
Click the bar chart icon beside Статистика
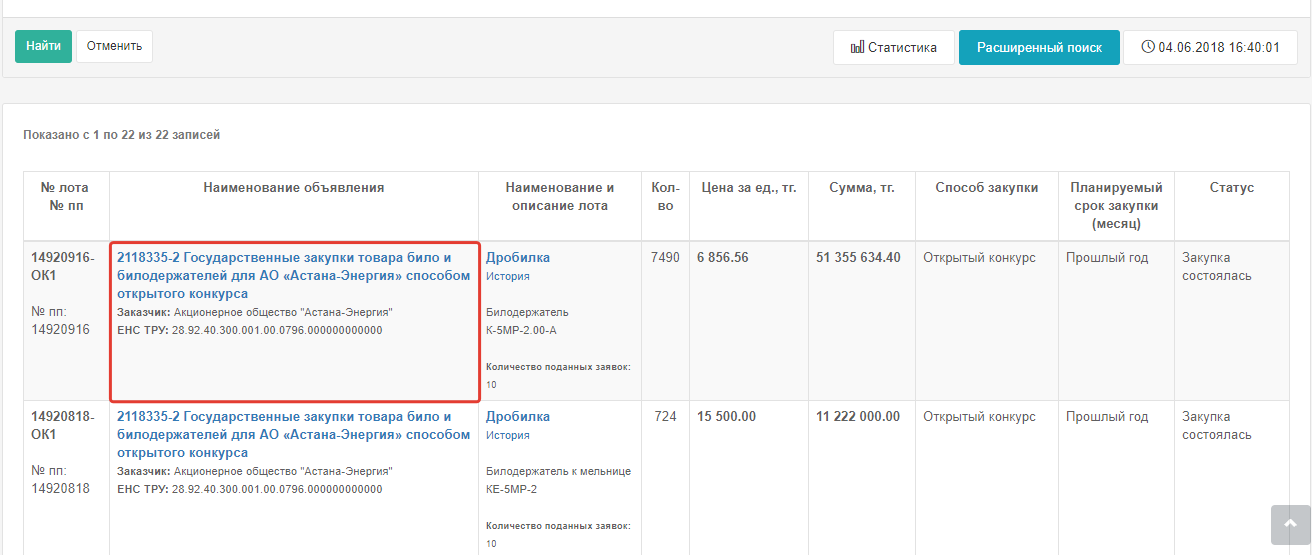857,47
